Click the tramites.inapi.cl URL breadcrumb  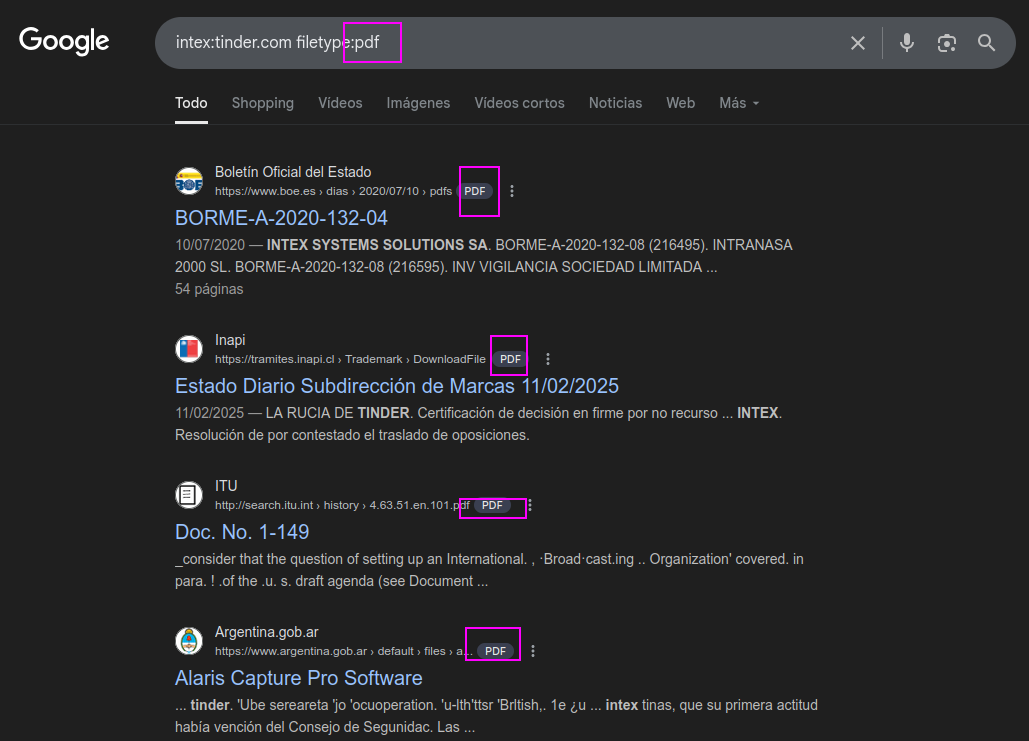coord(350,359)
